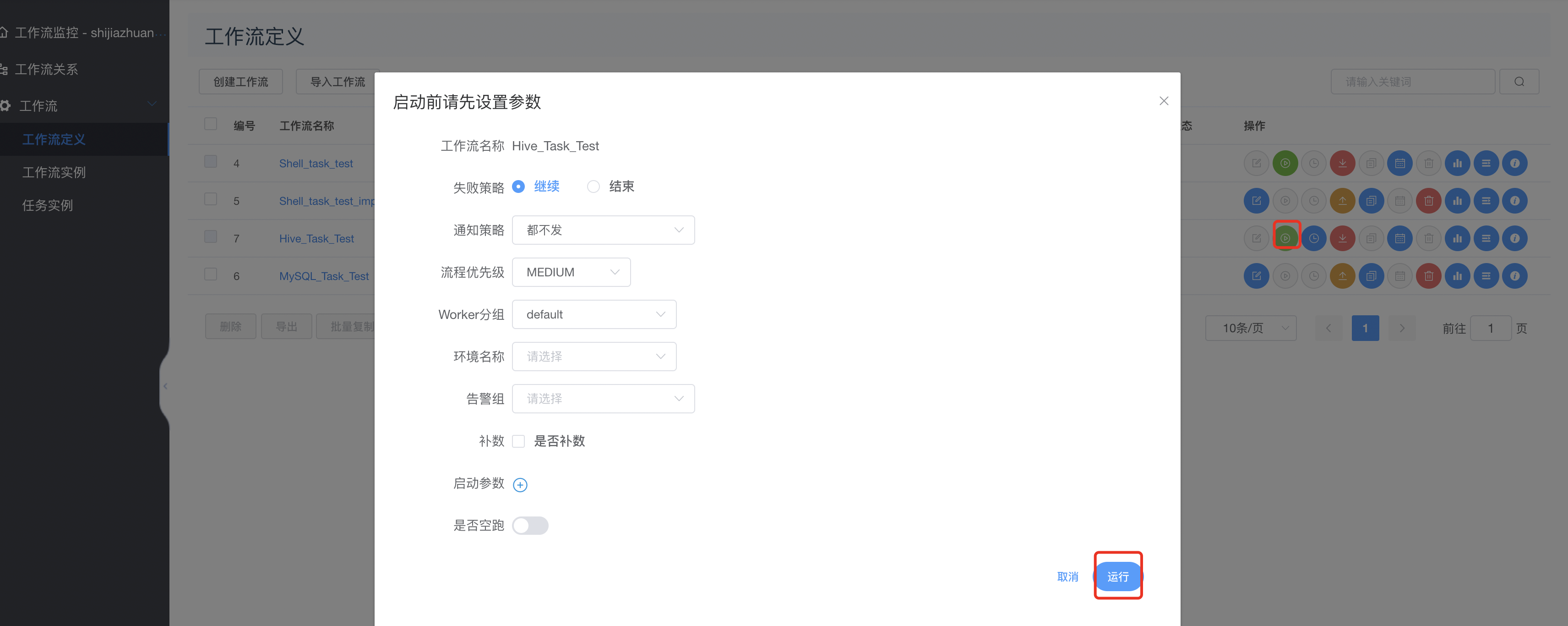Click the timing clock icon for Hive_Task_Test
The height and width of the screenshot is (626, 1568).
(x=1313, y=238)
